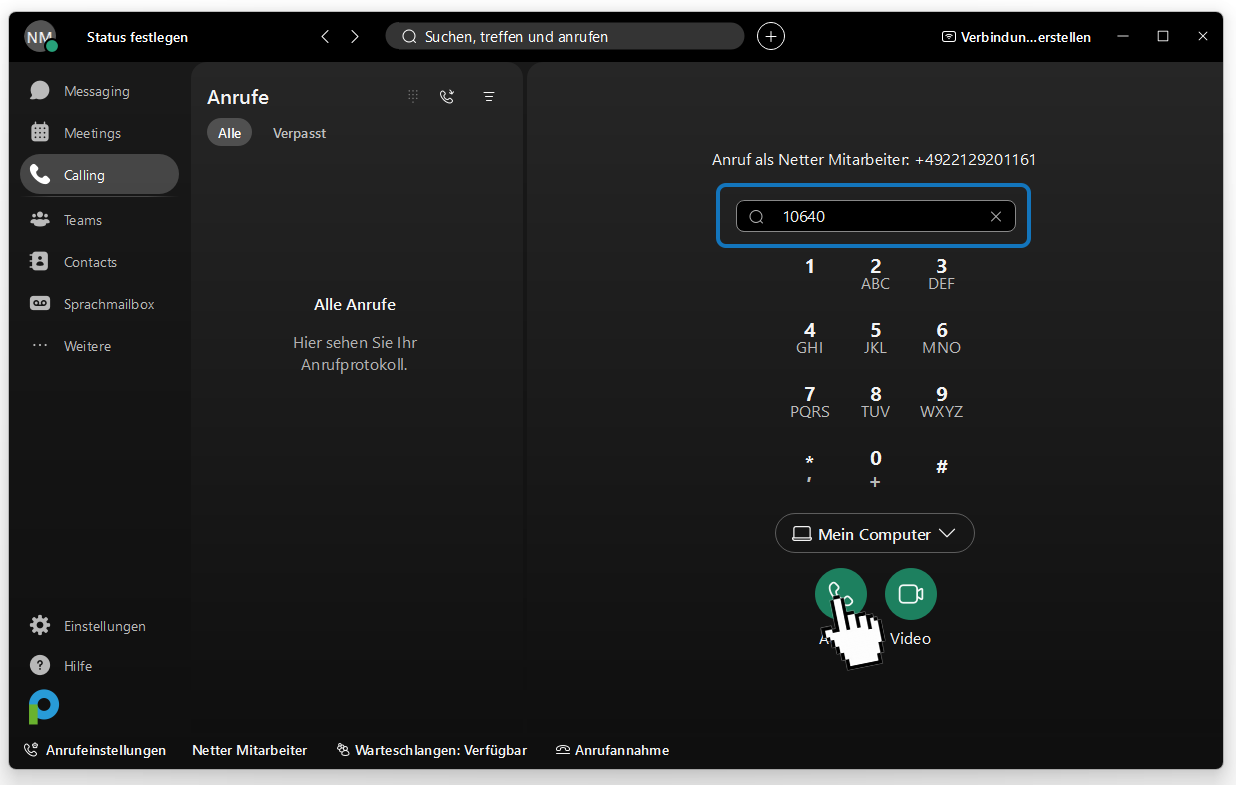Open the Sprachmailbox voicemail section

click(x=98, y=304)
